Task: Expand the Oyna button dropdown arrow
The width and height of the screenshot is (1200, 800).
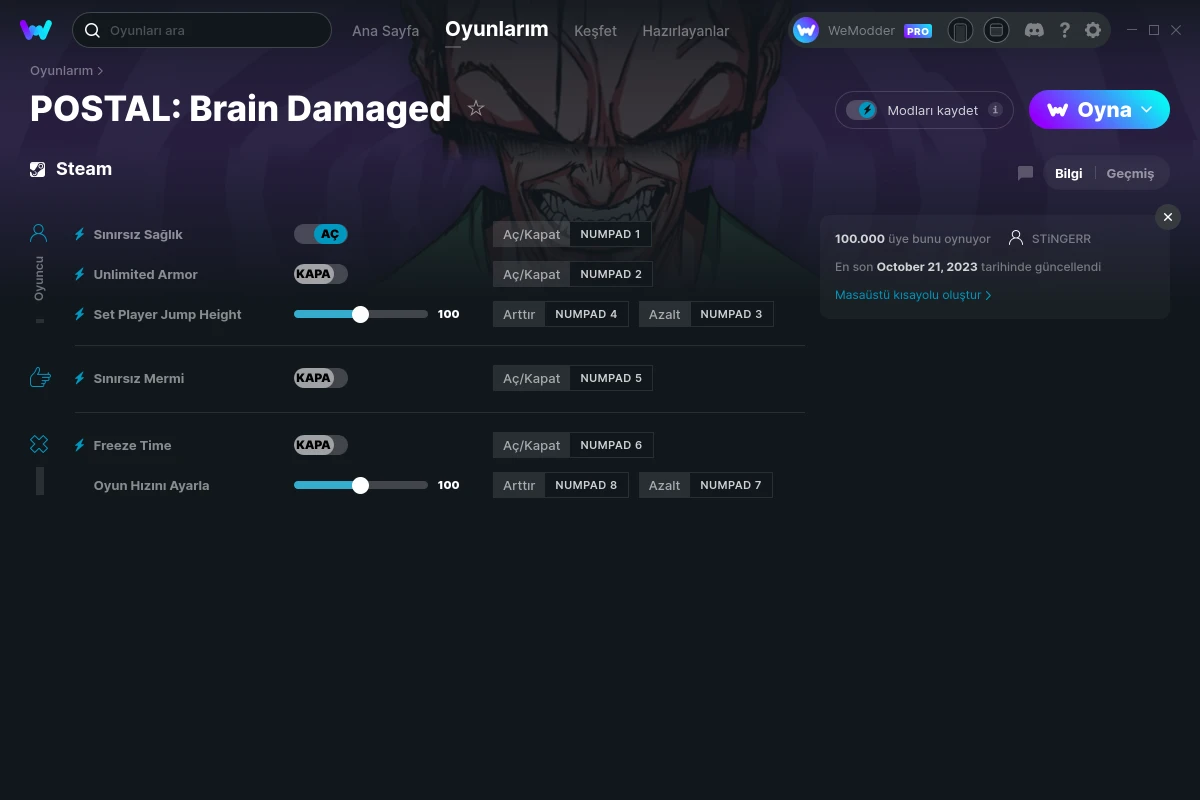Action: click(1147, 109)
